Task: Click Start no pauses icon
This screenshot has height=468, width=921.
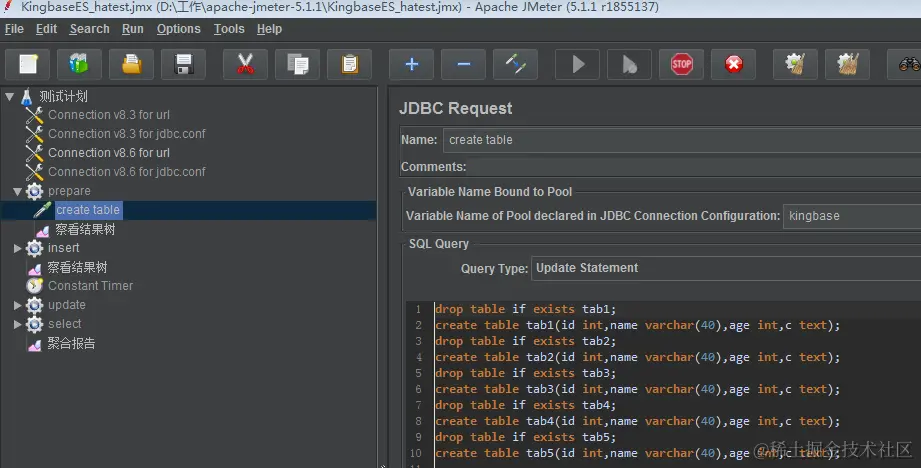Action: pos(630,64)
